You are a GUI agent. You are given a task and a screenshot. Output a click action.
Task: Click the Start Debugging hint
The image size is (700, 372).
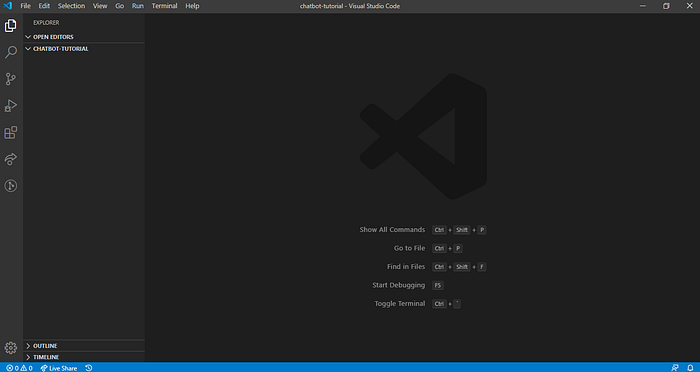click(x=399, y=285)
